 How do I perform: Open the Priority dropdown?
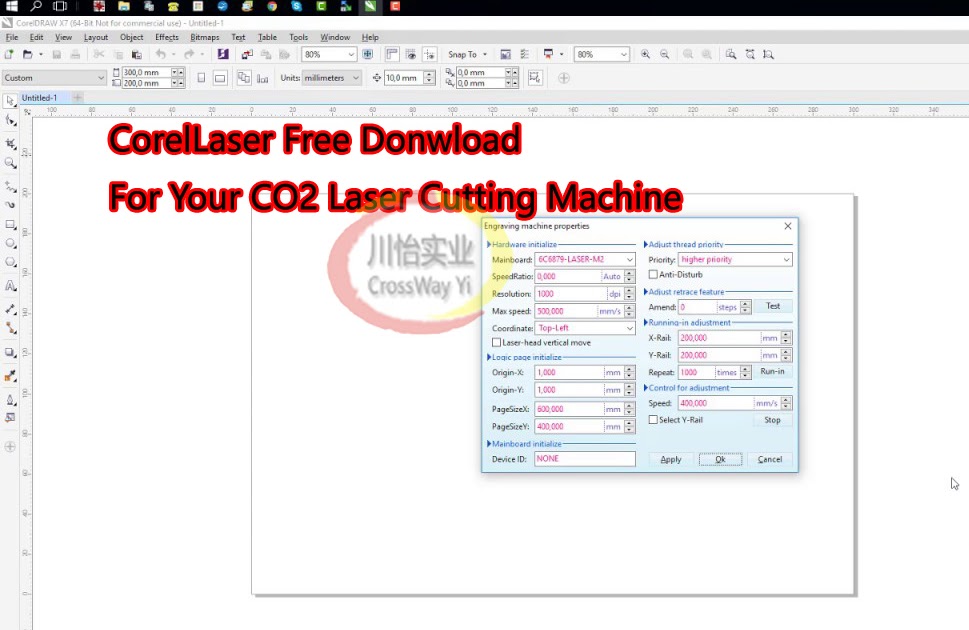coord(735,260)
